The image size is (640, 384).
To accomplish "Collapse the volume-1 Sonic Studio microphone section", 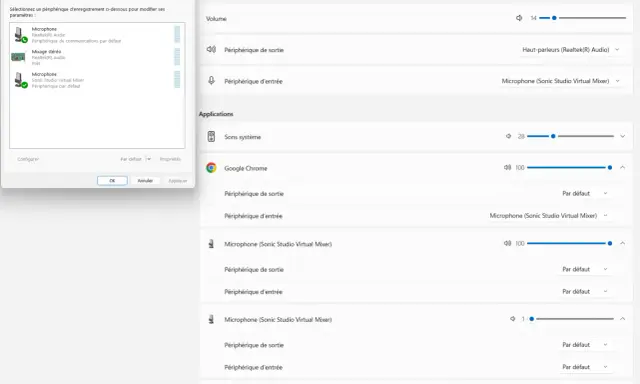I will point(622,319).
